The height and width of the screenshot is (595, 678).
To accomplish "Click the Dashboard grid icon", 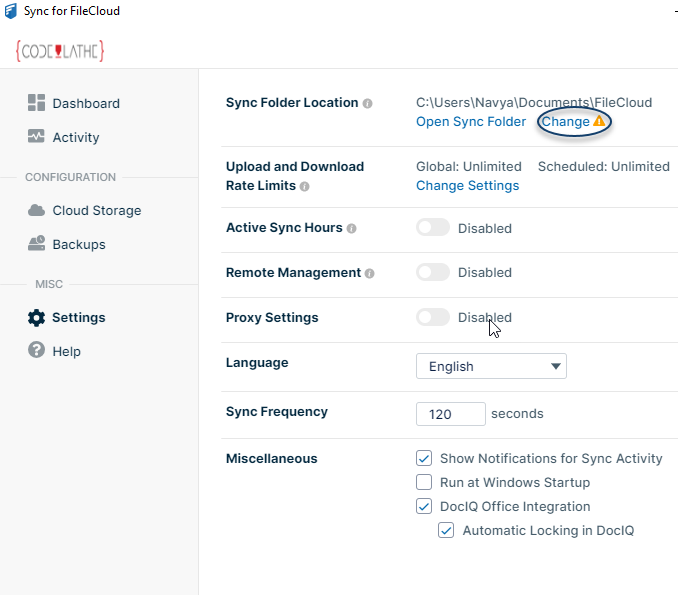I will pos(36,103).
